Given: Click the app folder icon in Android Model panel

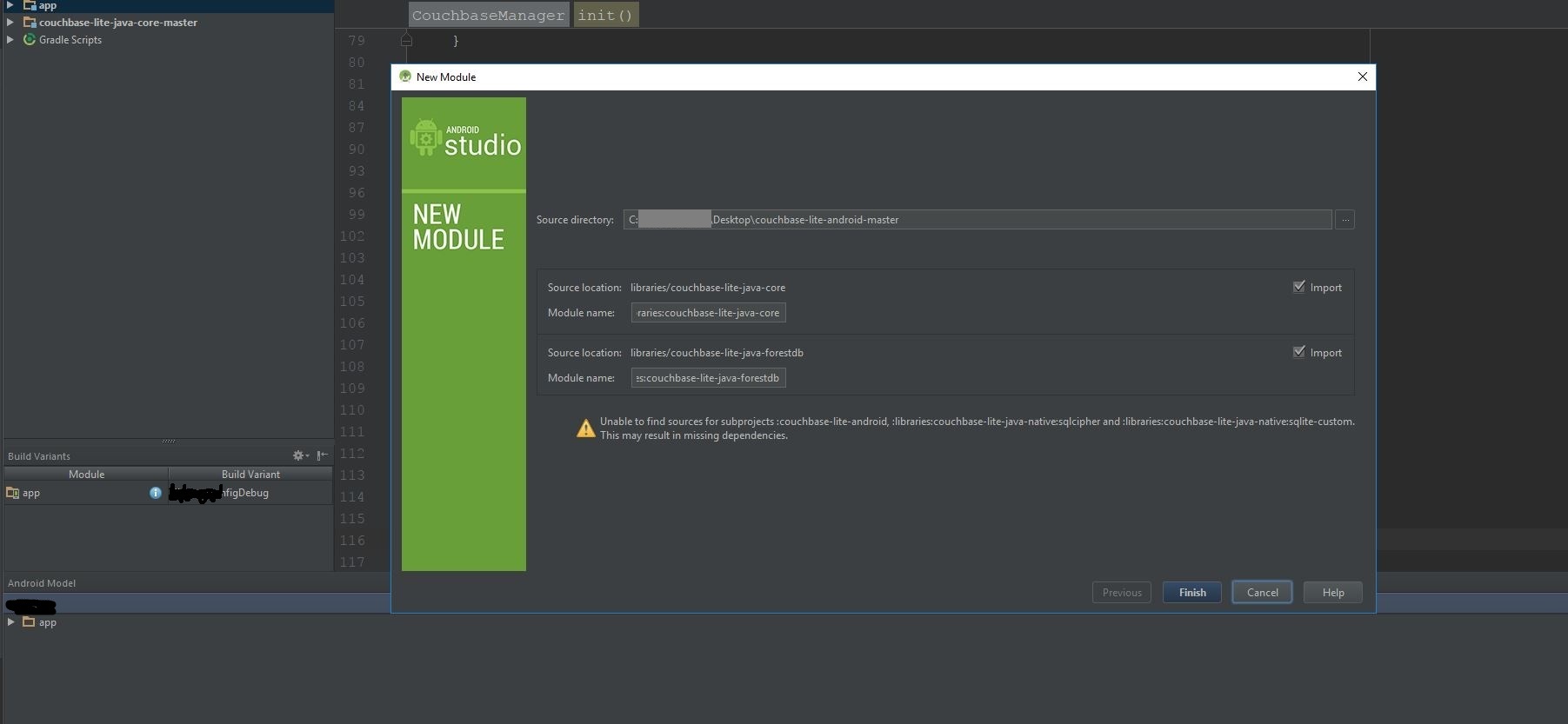Looking at the screenshot, I should (x=29, y=622).
